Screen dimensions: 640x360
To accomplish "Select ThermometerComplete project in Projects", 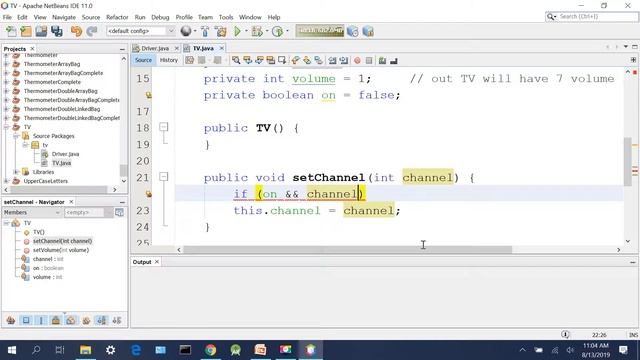I will [x=52, y=82].
